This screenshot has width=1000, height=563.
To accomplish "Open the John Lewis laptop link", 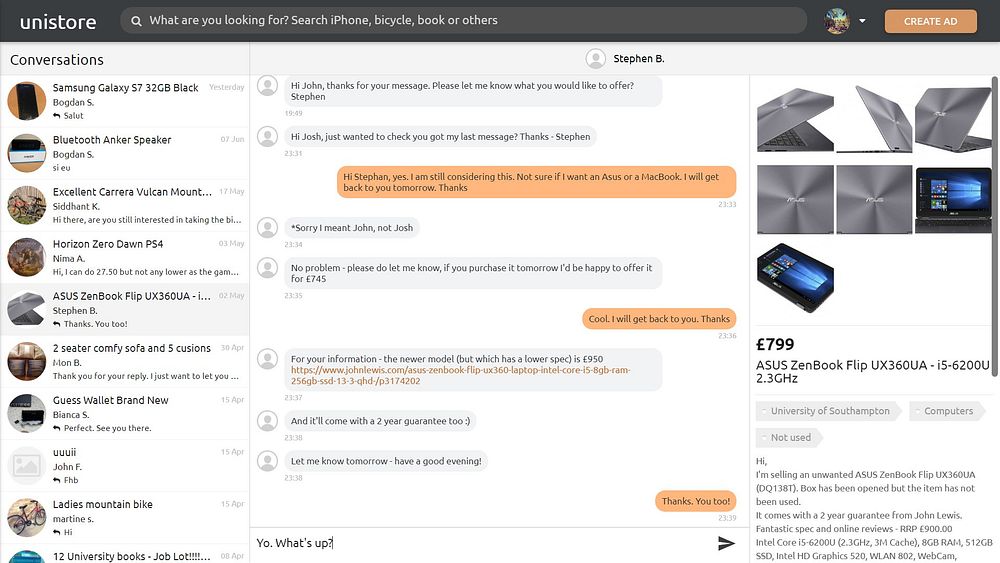I will 460,375.
